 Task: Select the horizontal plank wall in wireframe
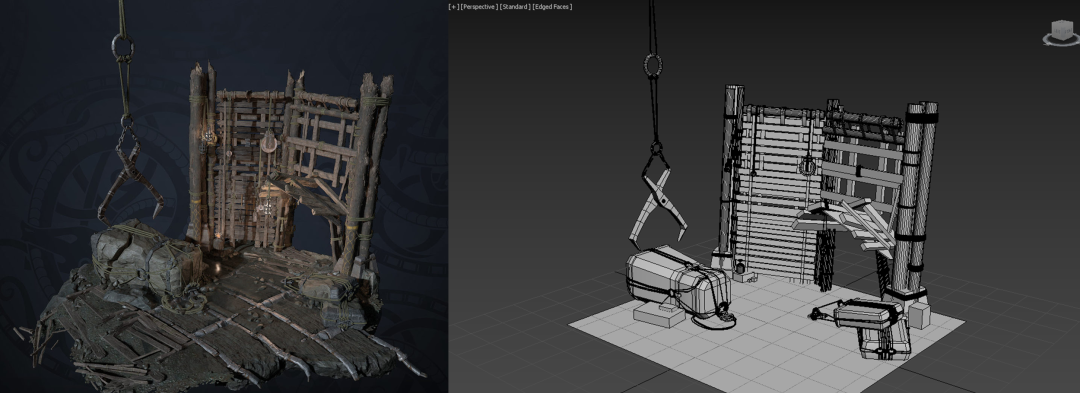(x=778, y=194)
